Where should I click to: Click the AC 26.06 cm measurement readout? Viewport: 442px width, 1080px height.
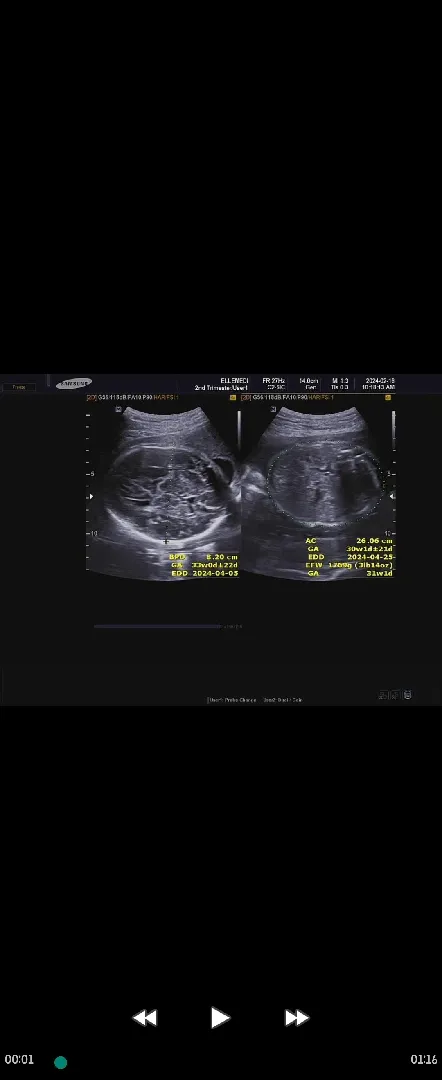350,541
